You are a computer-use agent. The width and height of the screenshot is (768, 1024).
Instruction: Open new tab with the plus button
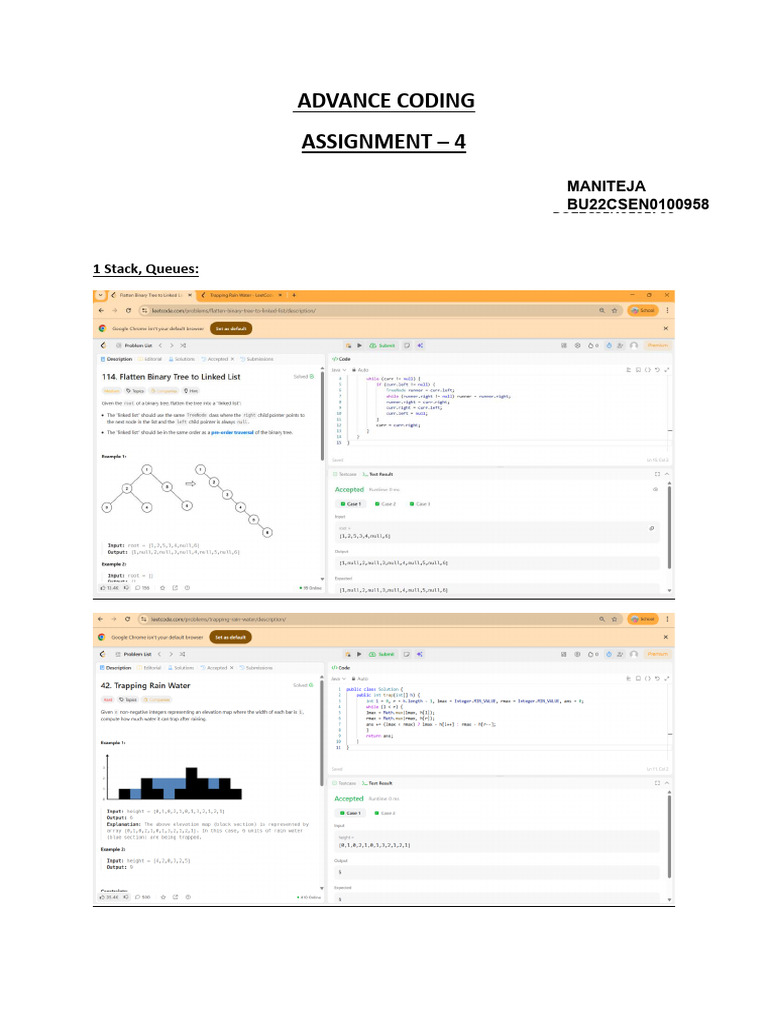click(x=294, y=295)
